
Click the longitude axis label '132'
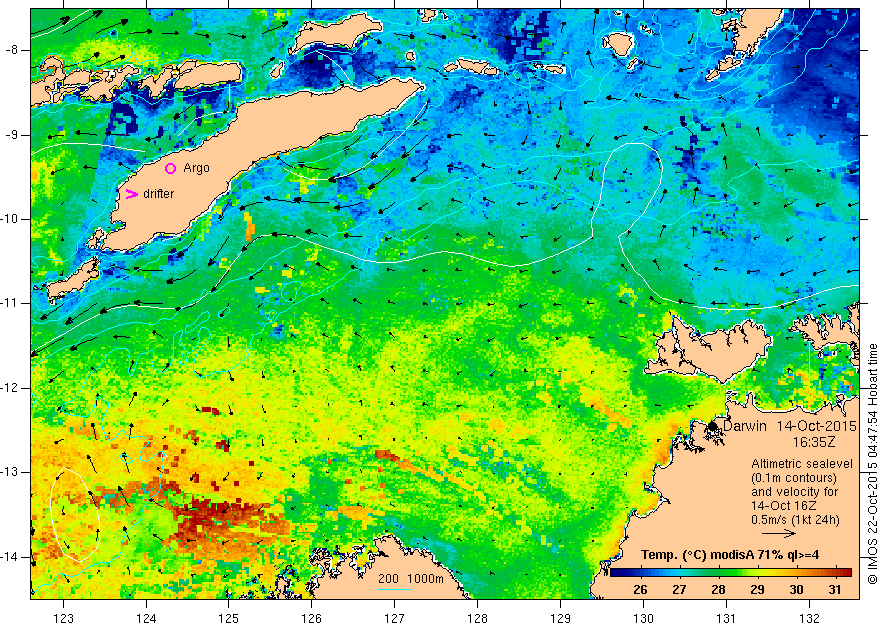(x=809, y=618)
